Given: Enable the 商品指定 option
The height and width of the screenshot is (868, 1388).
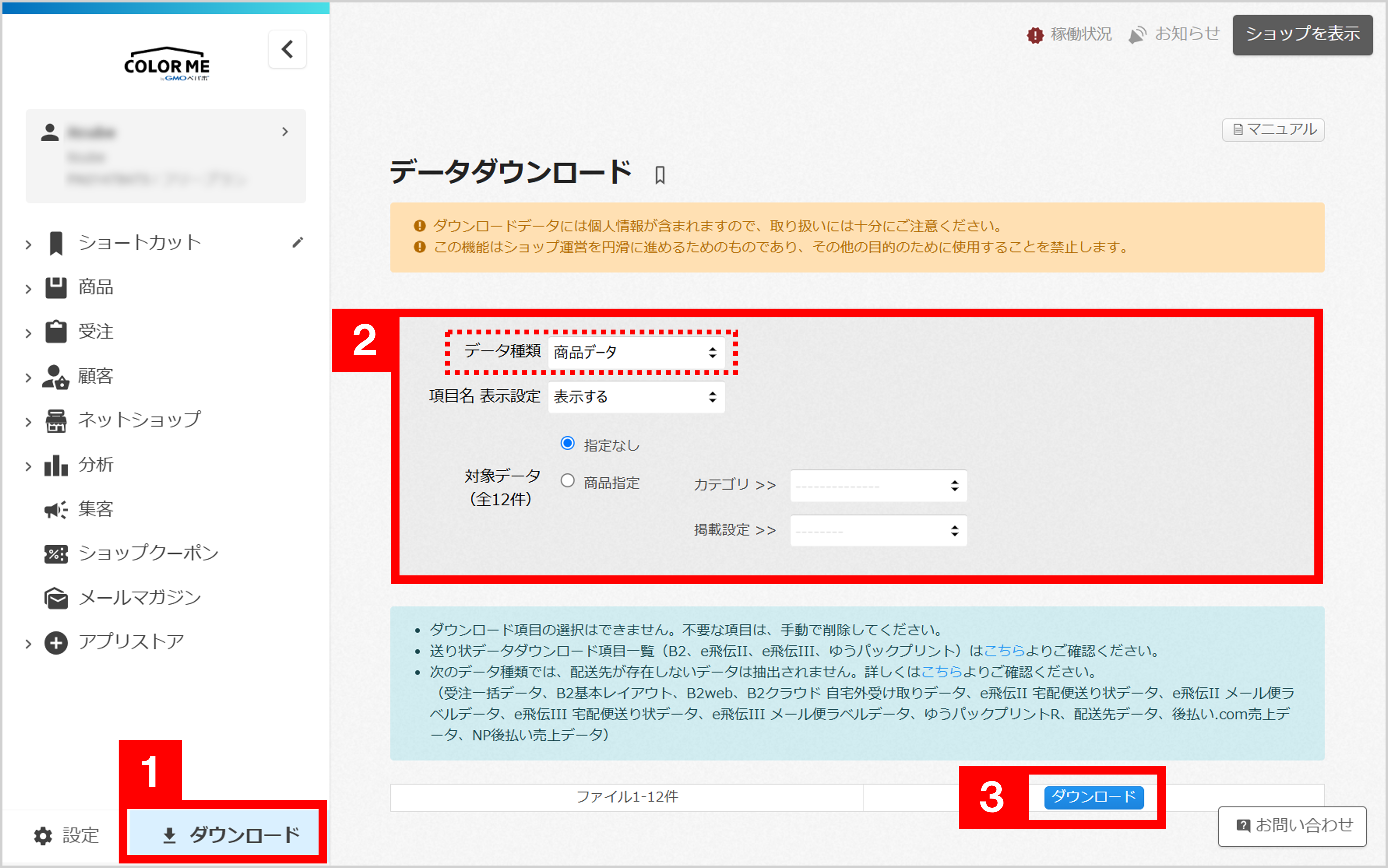Looking at the screenshot, I should (567, 482).
